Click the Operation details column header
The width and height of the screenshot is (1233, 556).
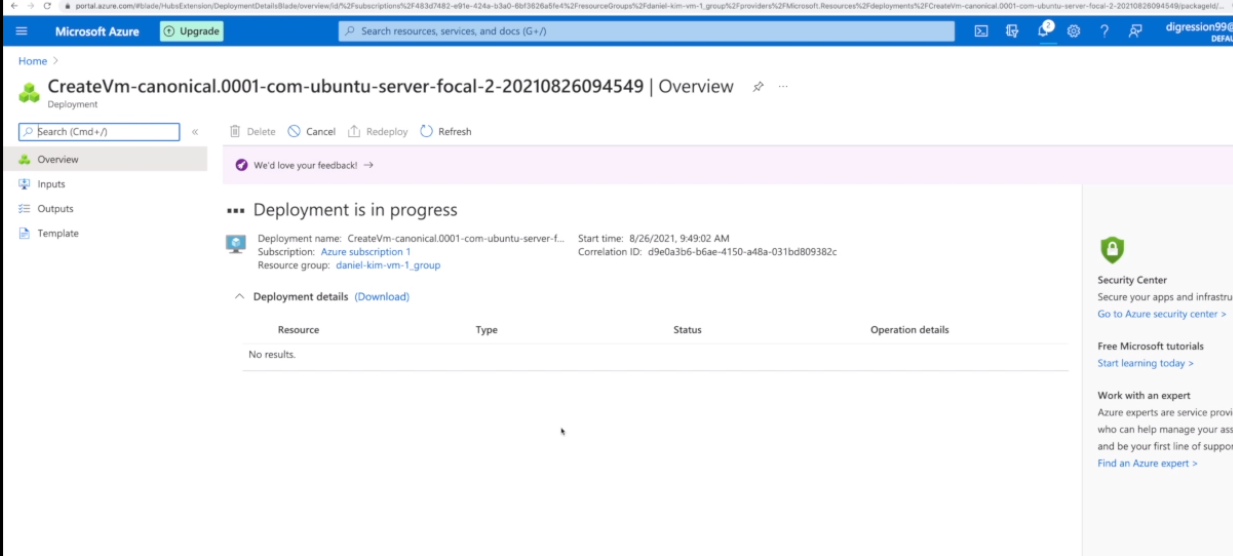pos(909,330)
